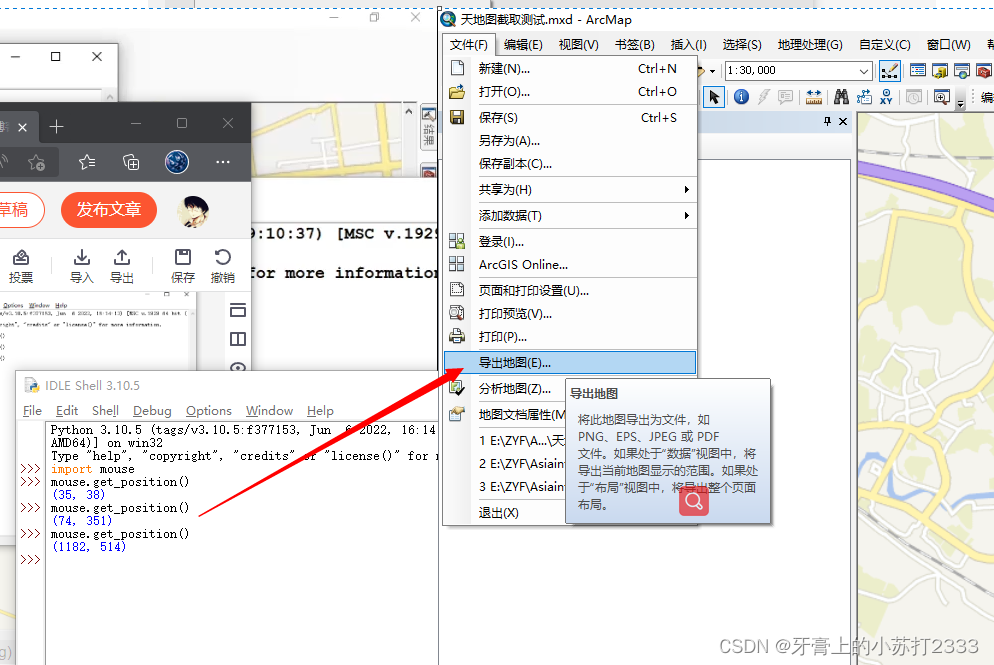
Task: Open the 书签(B) menu
Action: (x=635, y=44)
